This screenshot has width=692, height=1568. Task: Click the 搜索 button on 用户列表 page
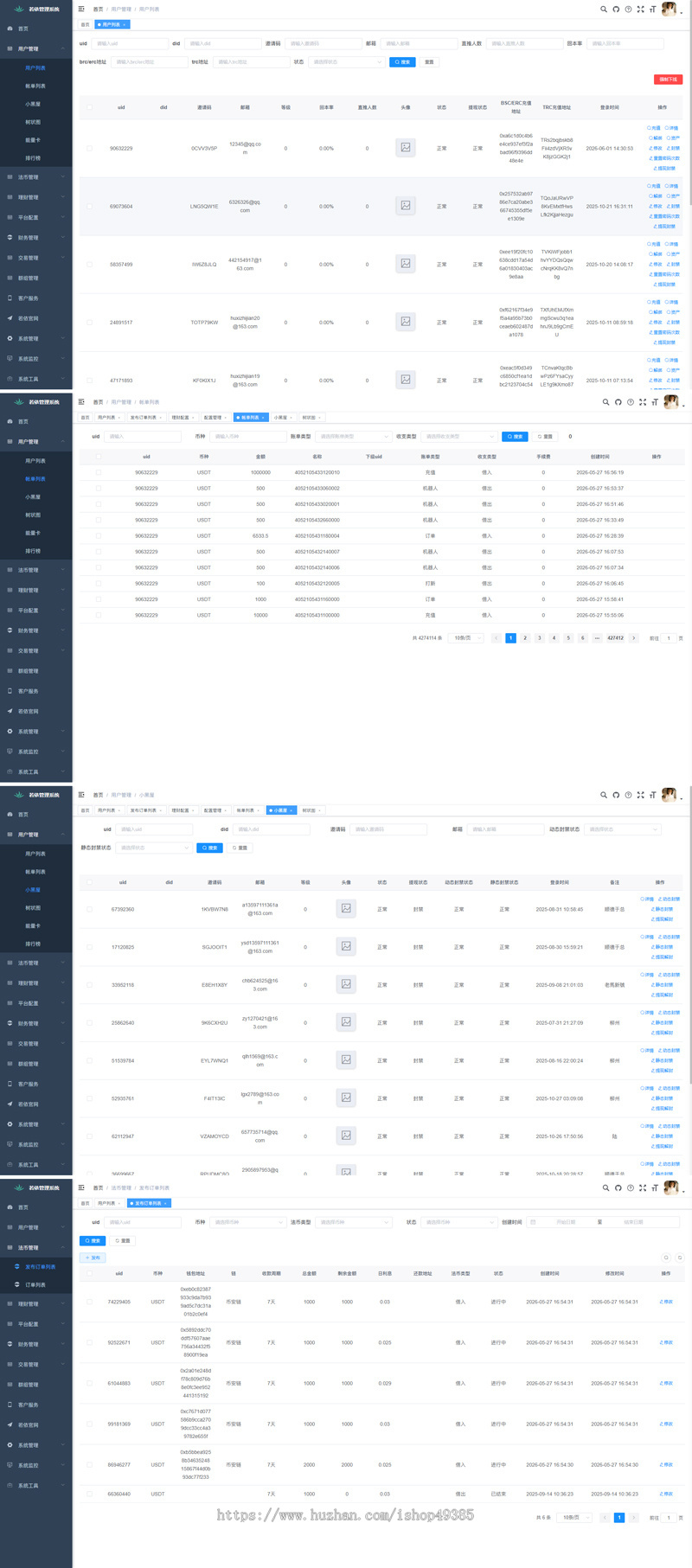402,62
